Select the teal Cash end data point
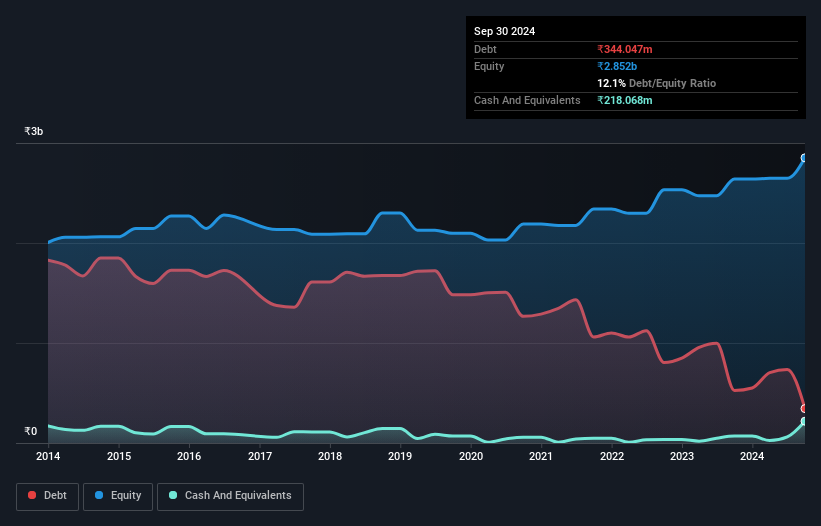Viewport: 821px width, 526px height. 804,421
